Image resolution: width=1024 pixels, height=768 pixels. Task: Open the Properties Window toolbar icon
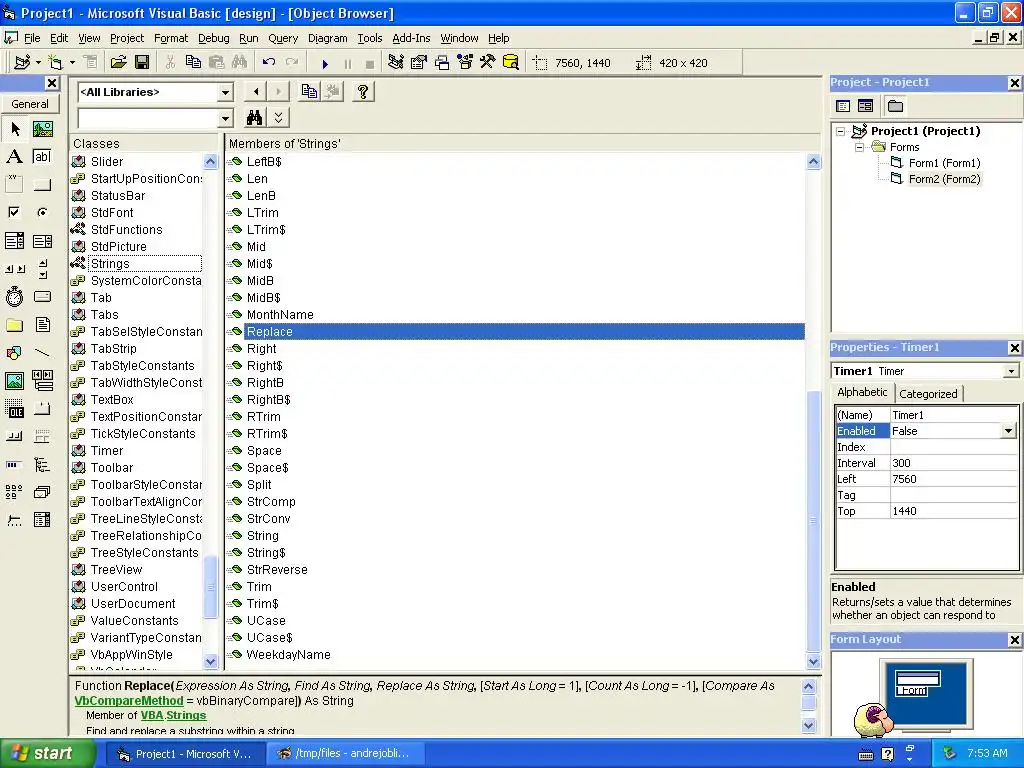pos(419,63)
